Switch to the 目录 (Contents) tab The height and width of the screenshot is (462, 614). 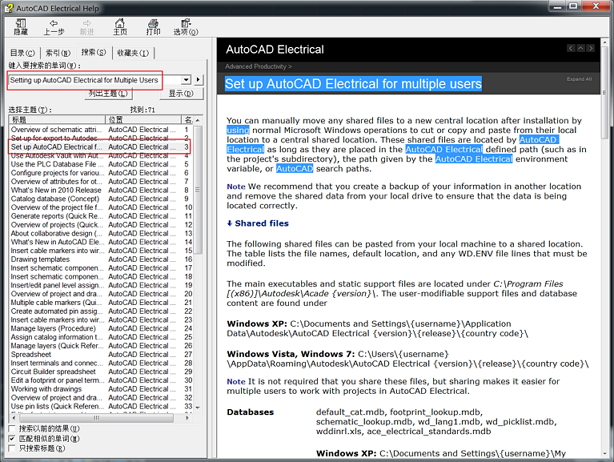tap(22, 52)
